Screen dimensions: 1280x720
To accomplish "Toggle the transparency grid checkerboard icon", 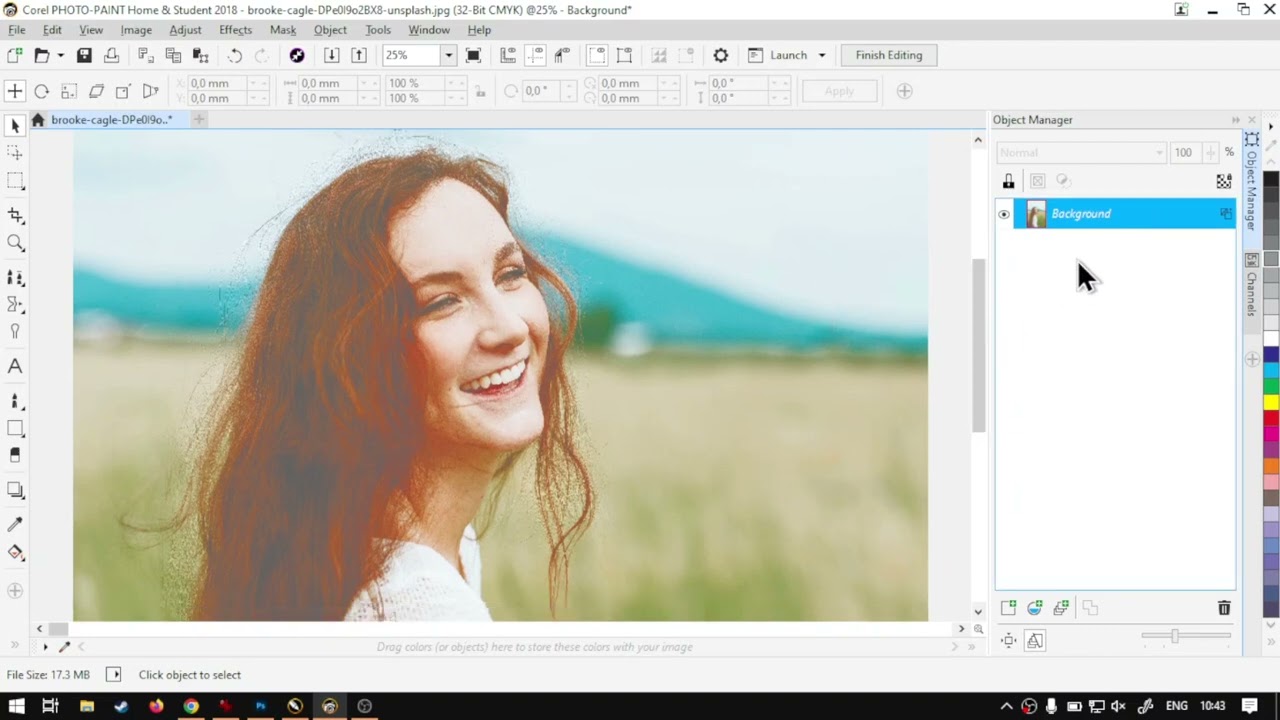I will (1224, 181).
